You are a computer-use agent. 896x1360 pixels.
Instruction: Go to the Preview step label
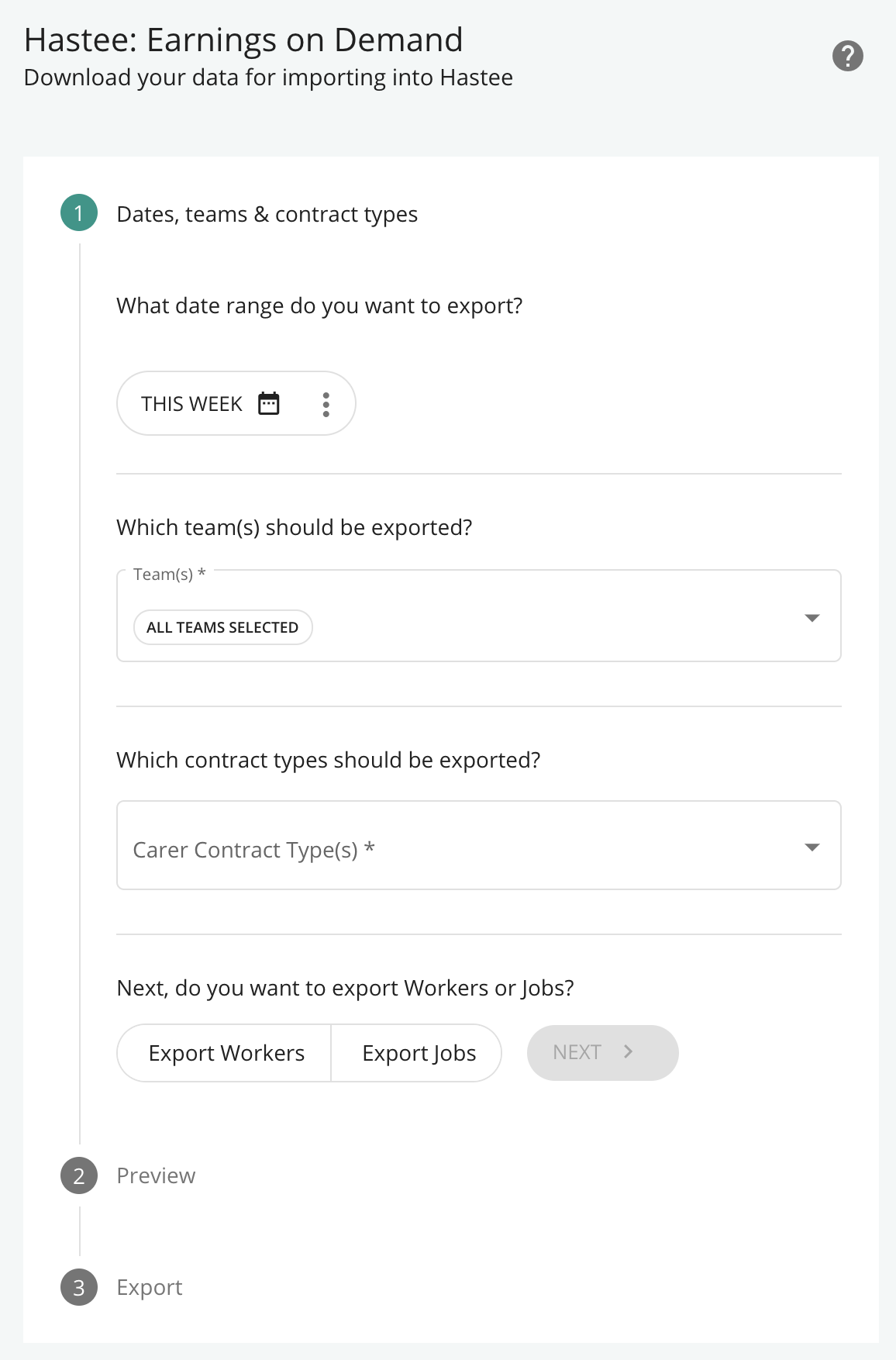[x=156, y=1175]
